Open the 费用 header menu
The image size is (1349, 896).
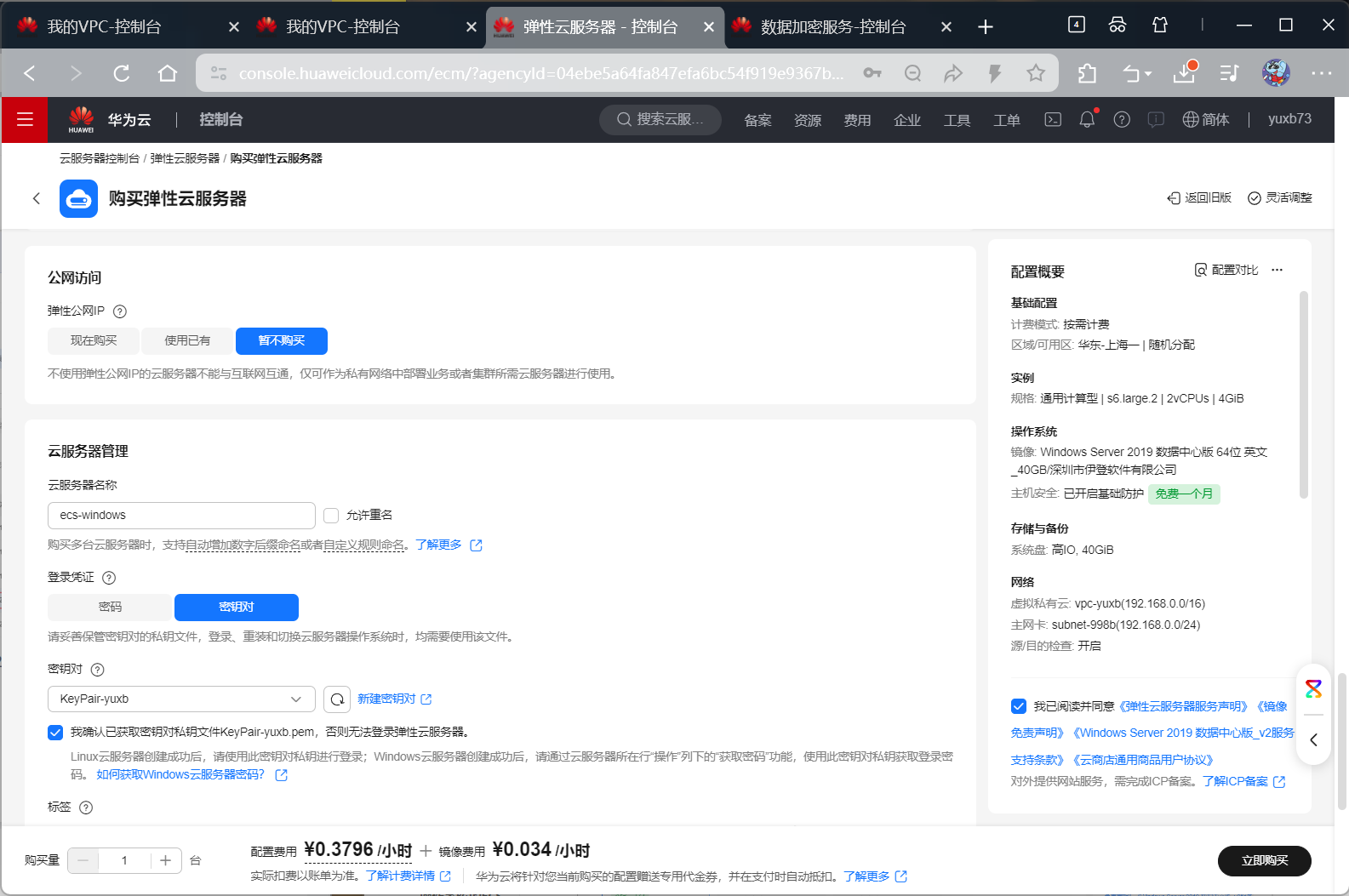pos(857,120)
